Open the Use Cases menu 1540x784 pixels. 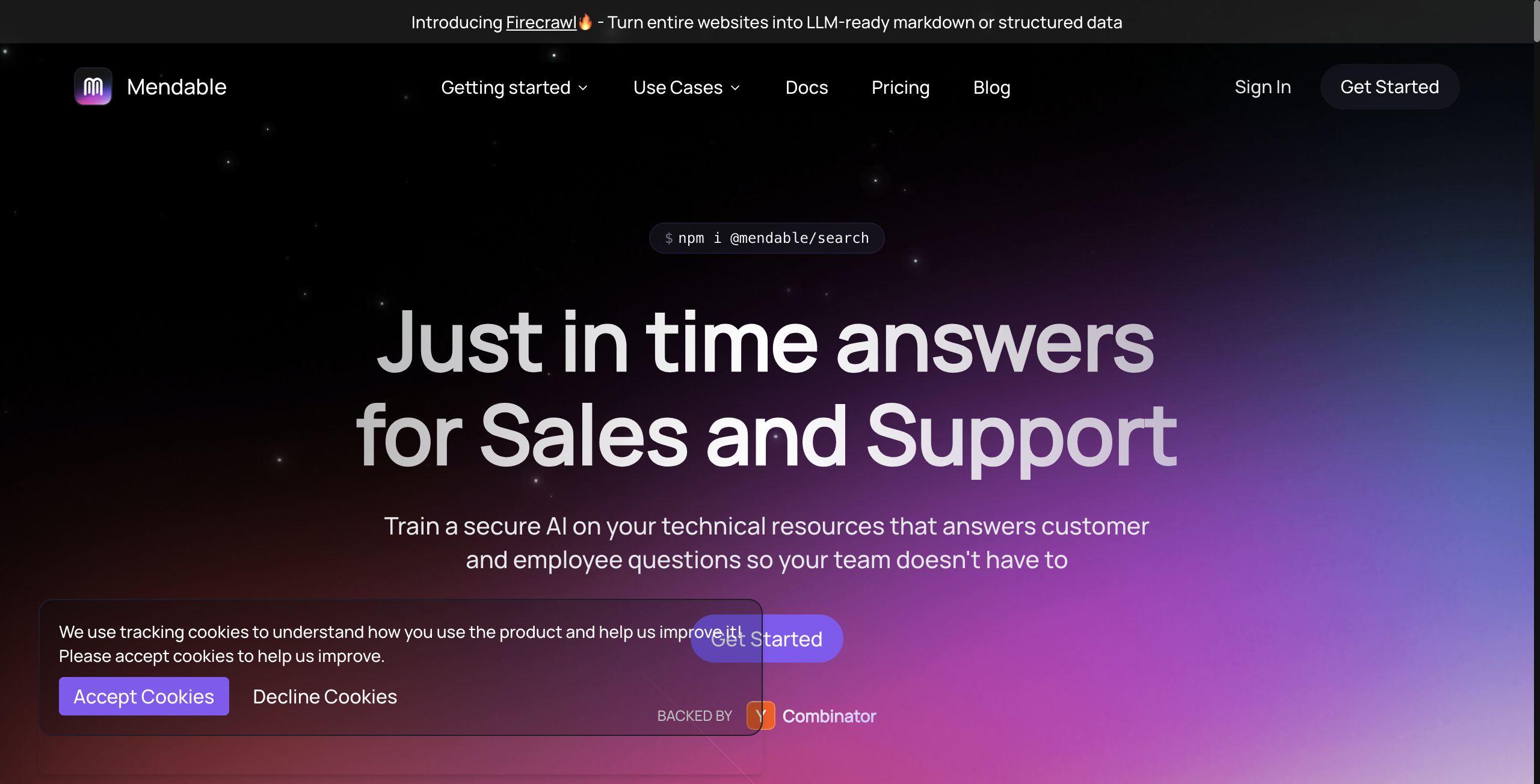(686, 87)
